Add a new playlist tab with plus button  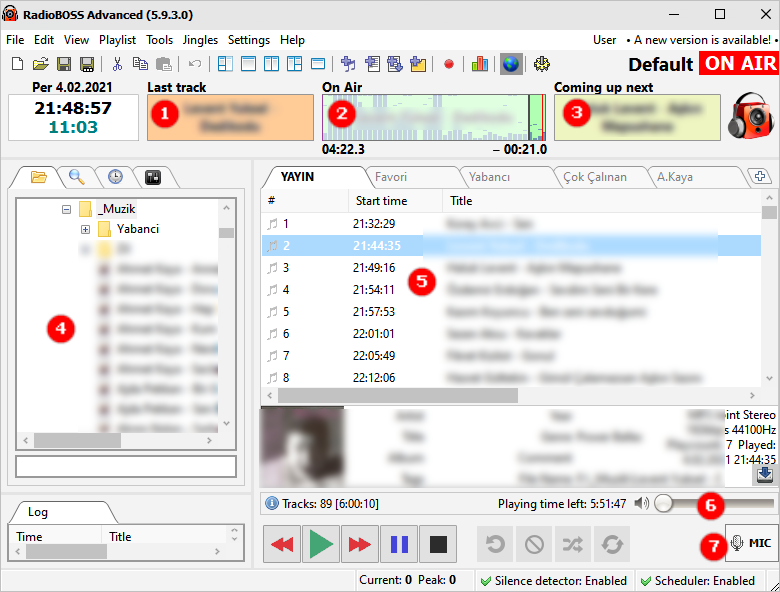[759, 176]
